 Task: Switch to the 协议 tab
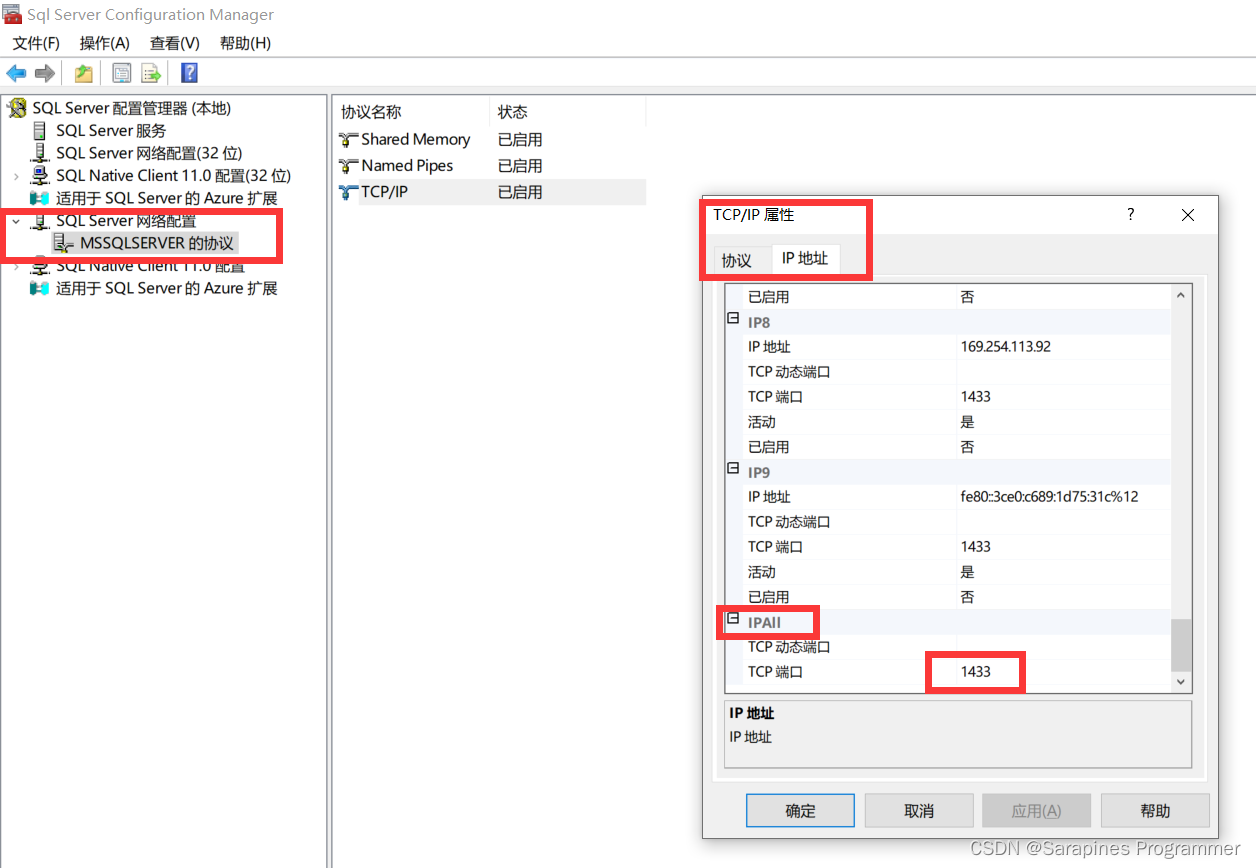(737, 260)
